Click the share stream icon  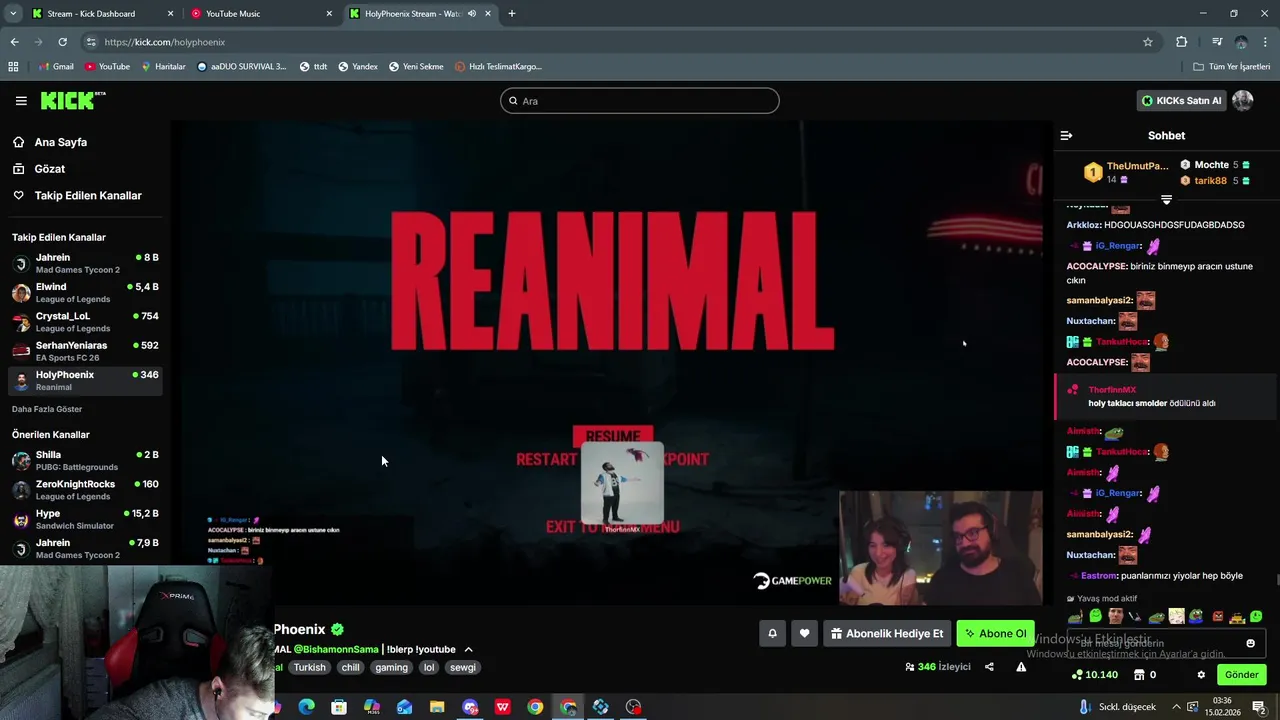(x=989, y=667)
